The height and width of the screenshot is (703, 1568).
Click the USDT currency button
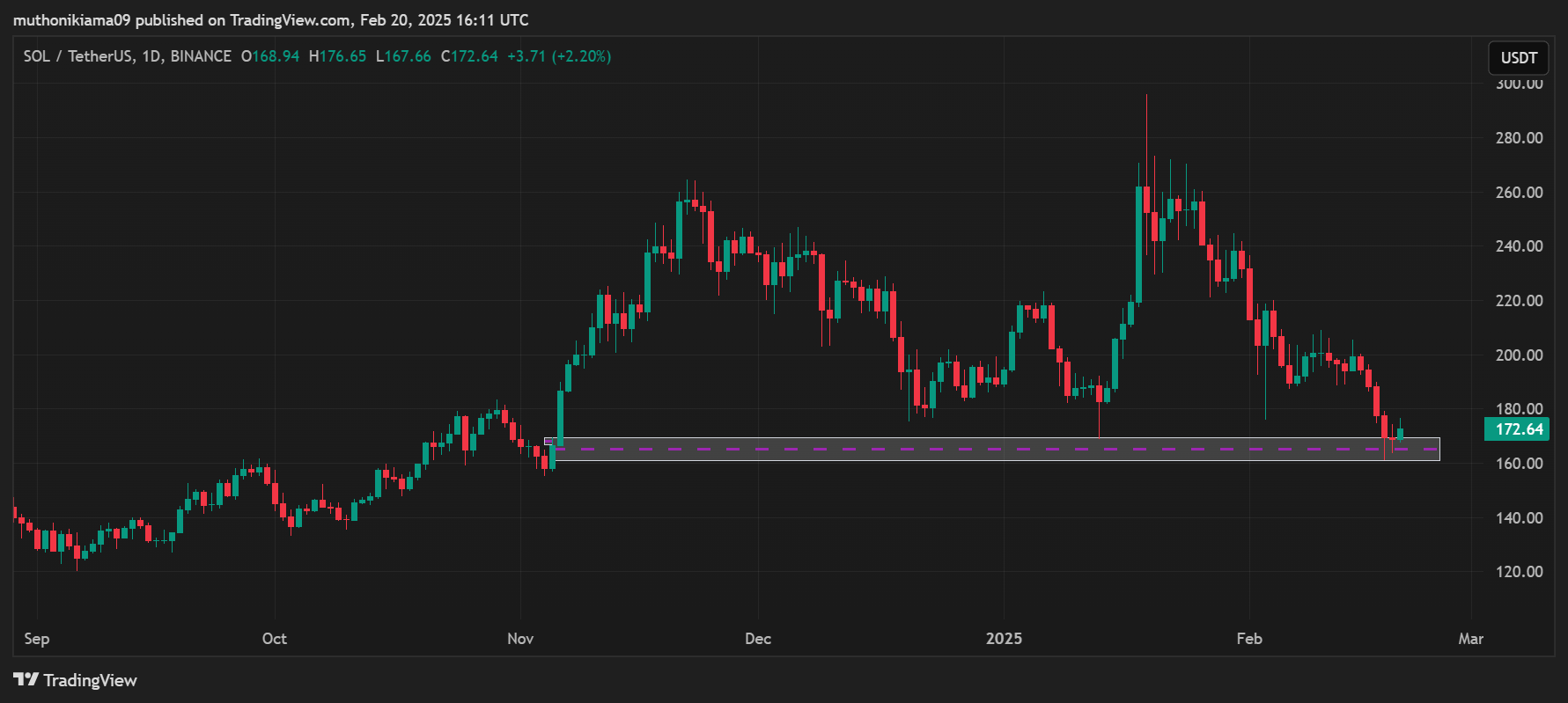(1519, 58)
